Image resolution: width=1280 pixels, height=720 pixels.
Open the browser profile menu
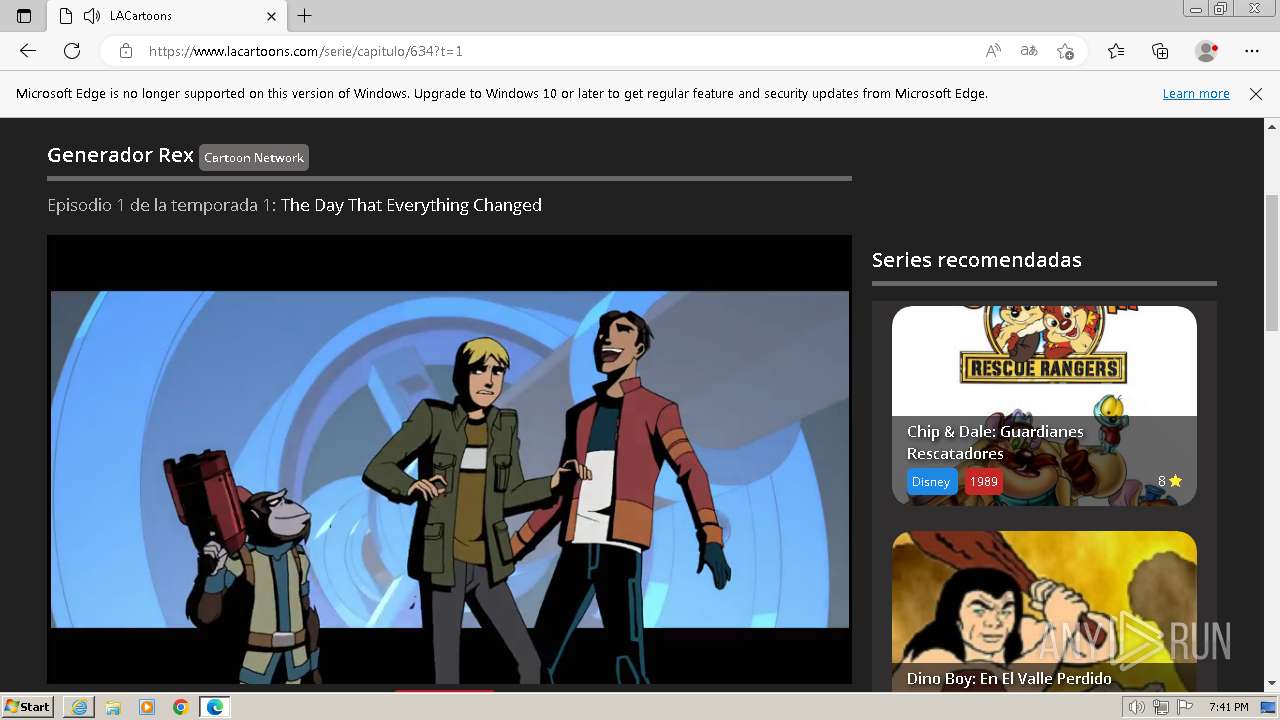tap(1207, 51)
